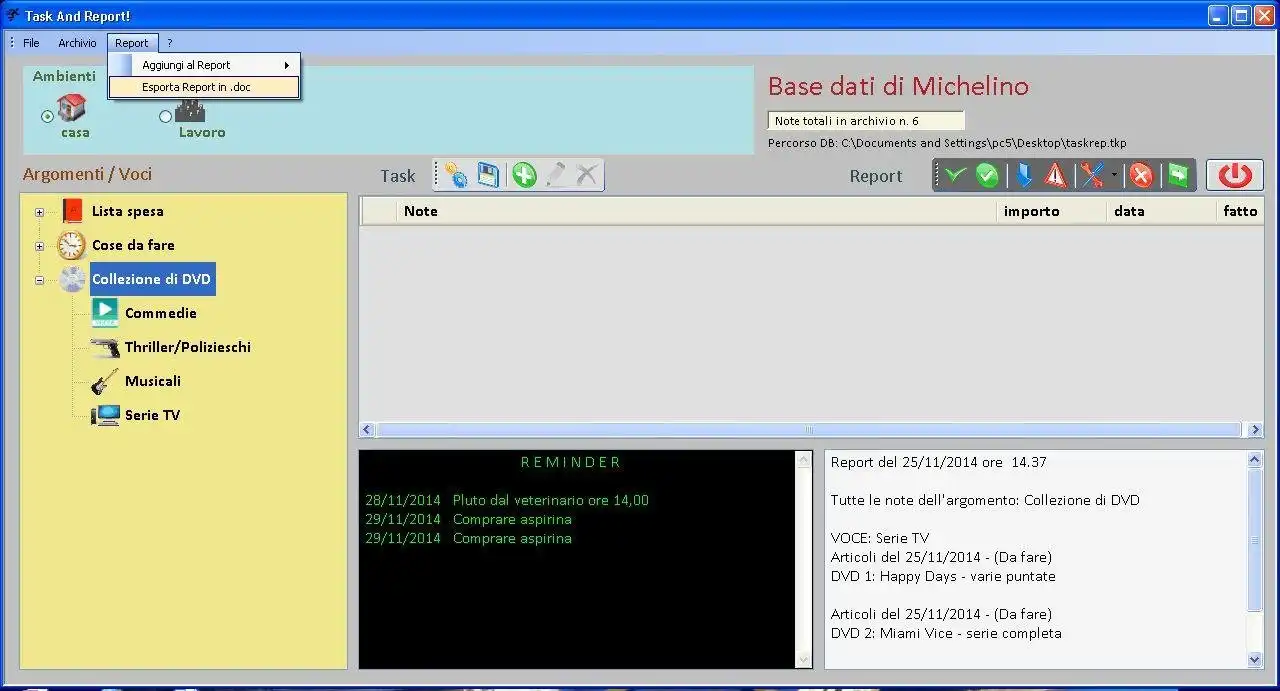The width and height of the screenshot is (1280, 691).
Task: Select Thriller/Polizieschi entry
Action: 188,347
